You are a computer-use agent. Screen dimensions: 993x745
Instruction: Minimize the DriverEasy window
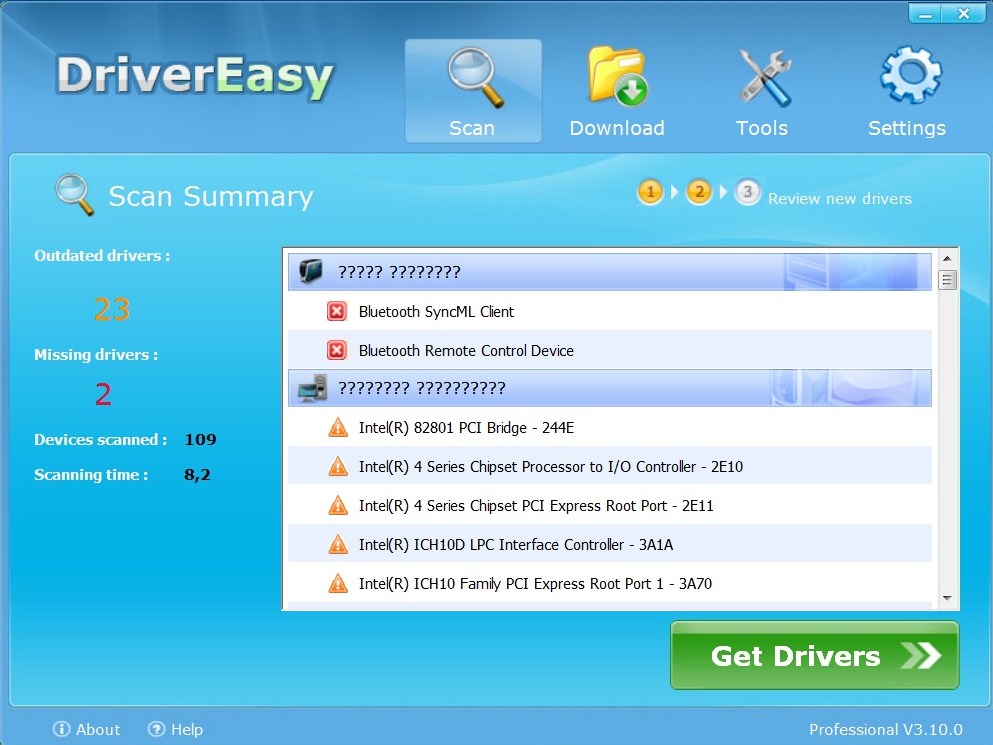point(925,14)
